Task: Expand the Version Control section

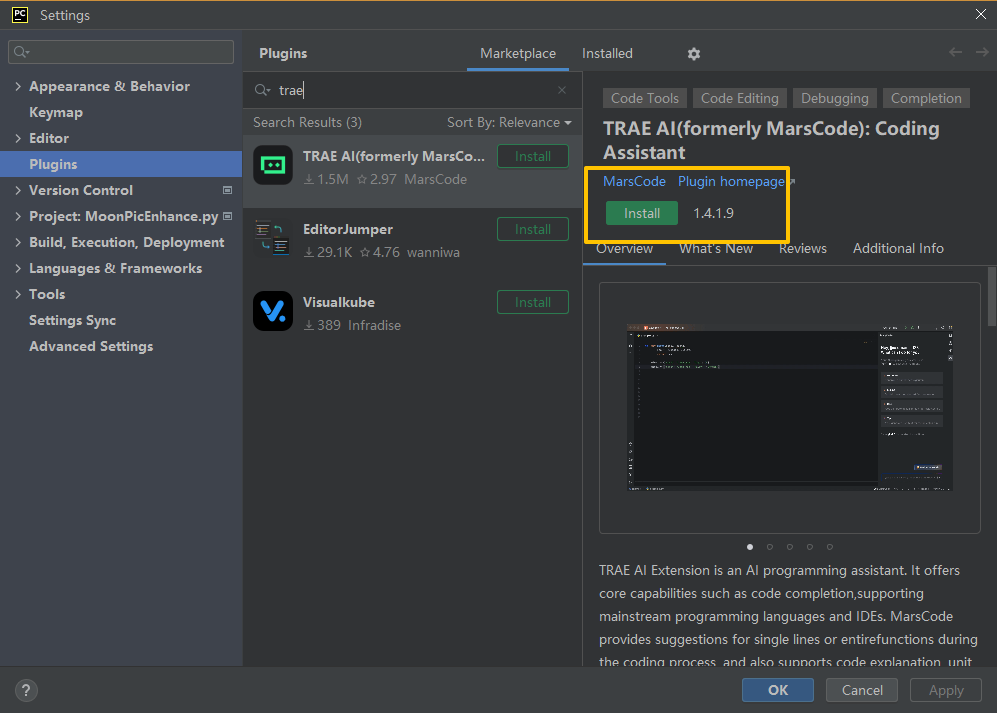Action: coord(18,190)
